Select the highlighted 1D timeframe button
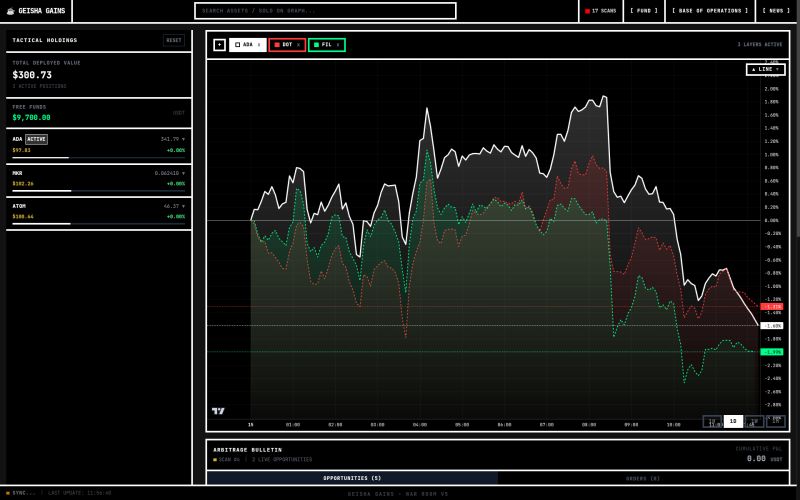 [x=733, y=421]
